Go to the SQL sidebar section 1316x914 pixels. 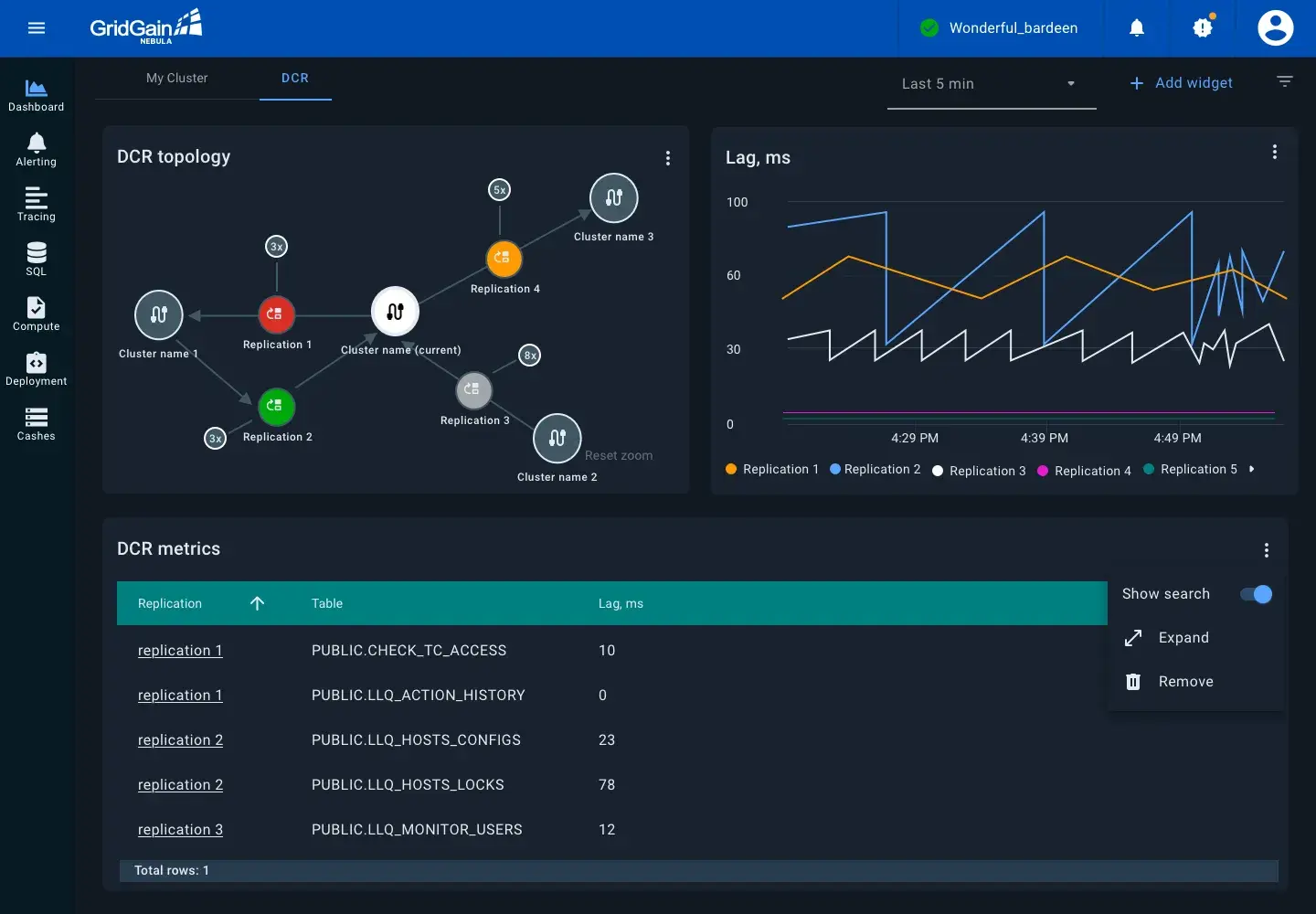click(x=37, y=260)
